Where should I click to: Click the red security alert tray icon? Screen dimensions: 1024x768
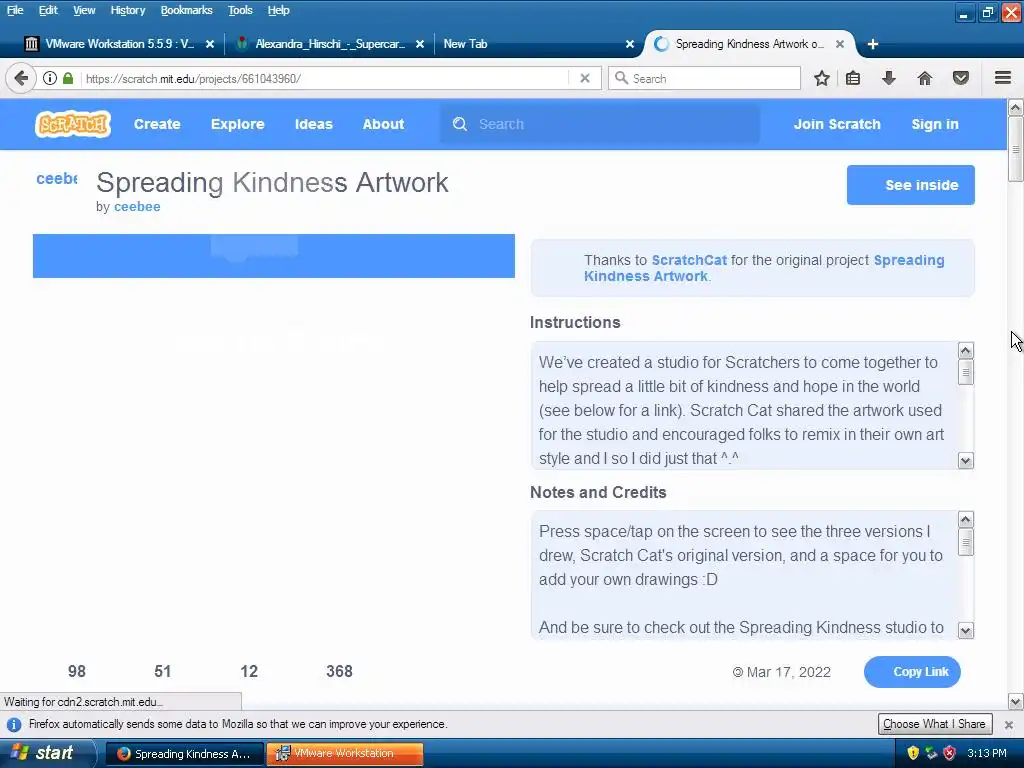click(950, 753)
